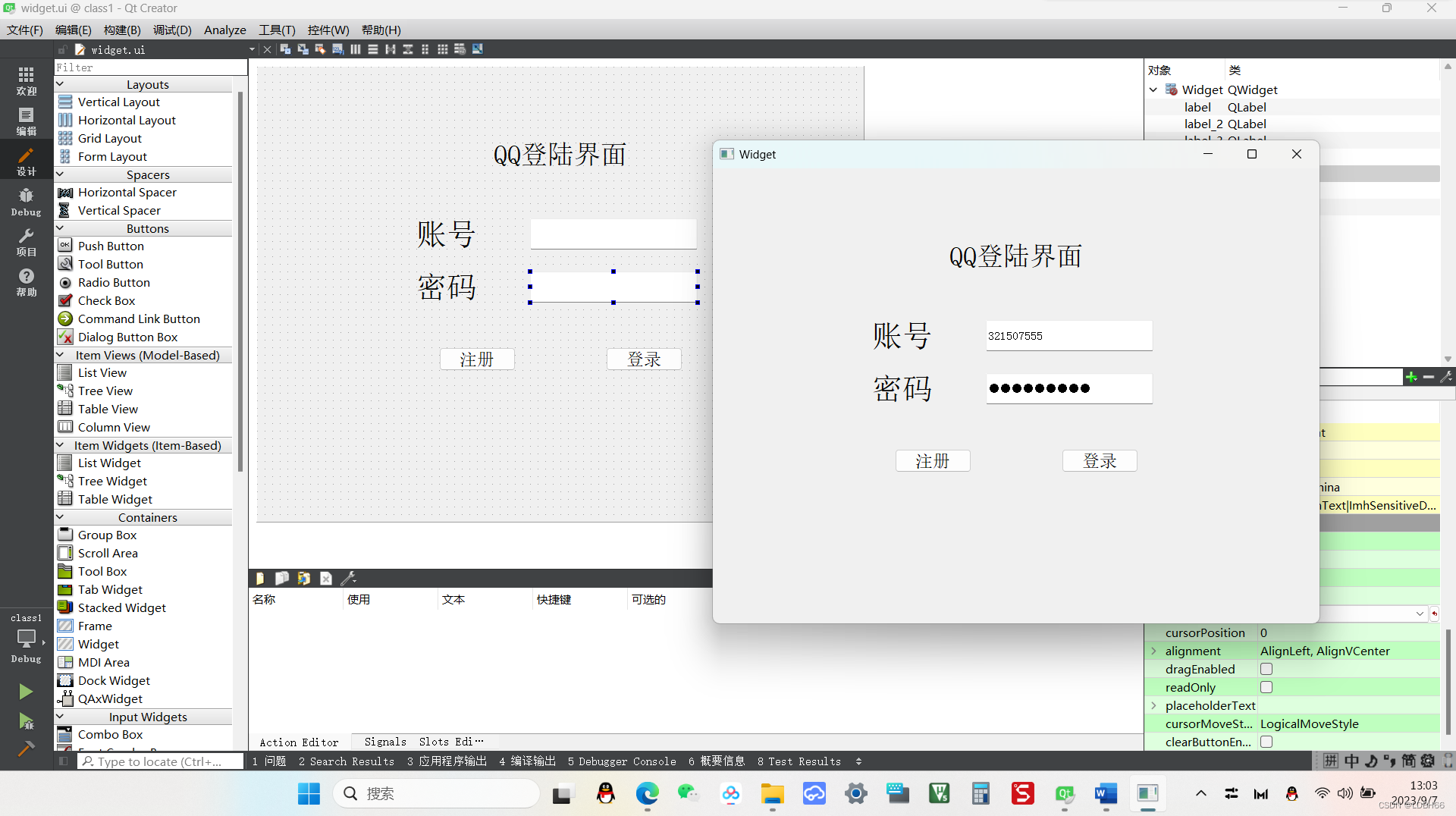
Task: Toggle the dragEnabled checkbox
Action: (1266, 669)
